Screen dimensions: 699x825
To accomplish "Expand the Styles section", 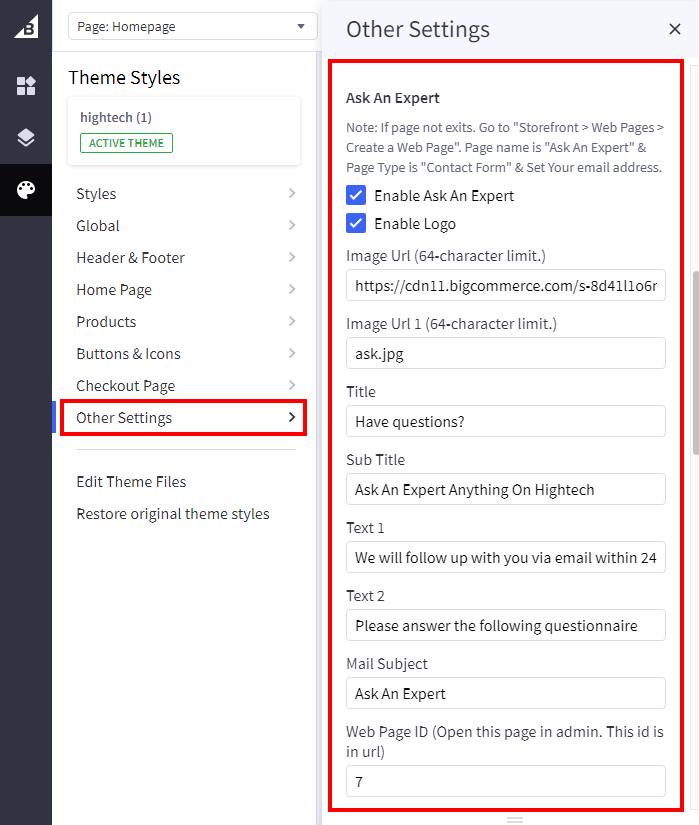I will coord(186,194).
